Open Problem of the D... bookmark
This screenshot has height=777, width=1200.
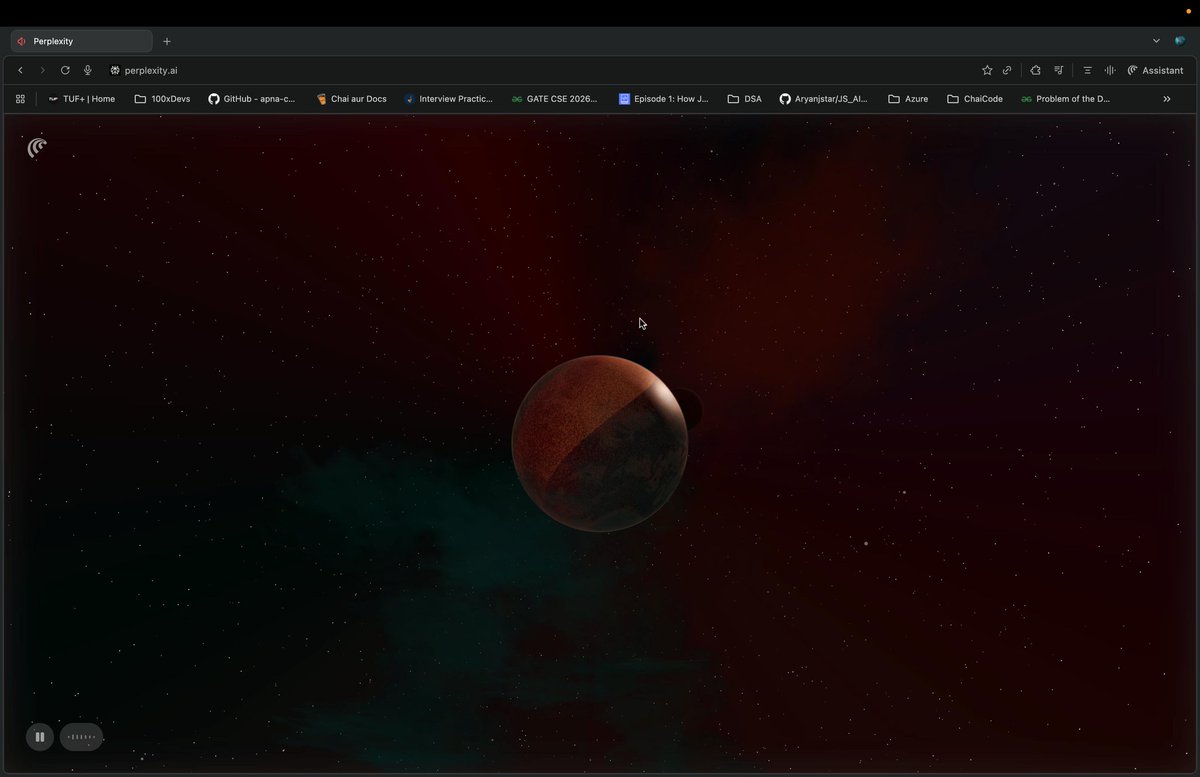tap(1065, 99)
